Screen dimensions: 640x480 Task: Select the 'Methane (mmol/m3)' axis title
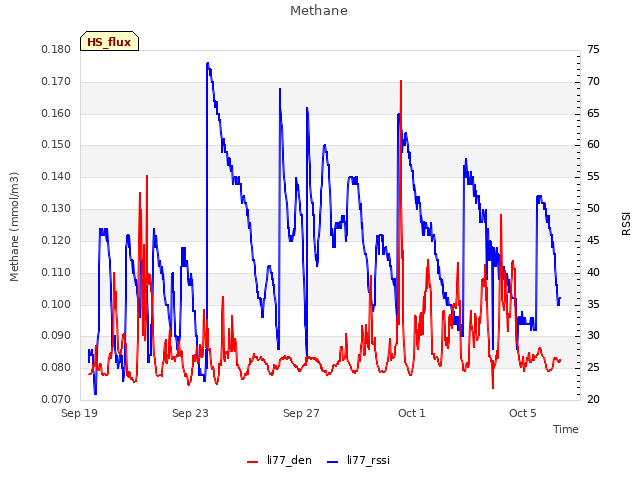(14, 227)
